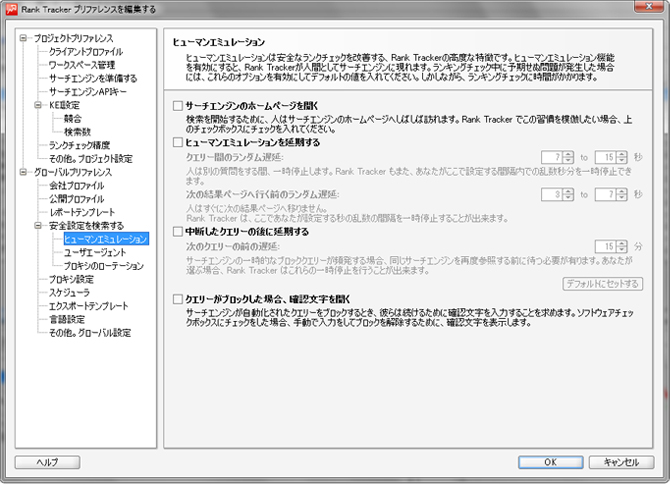
Task: Close the preferences dialog window
Action: coord(649,6)
